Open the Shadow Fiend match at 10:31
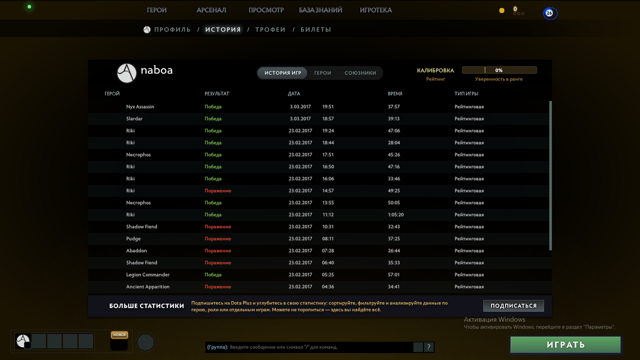Viewport: 640px width, 360px height. pyautogui.click(x=318, y=227)
